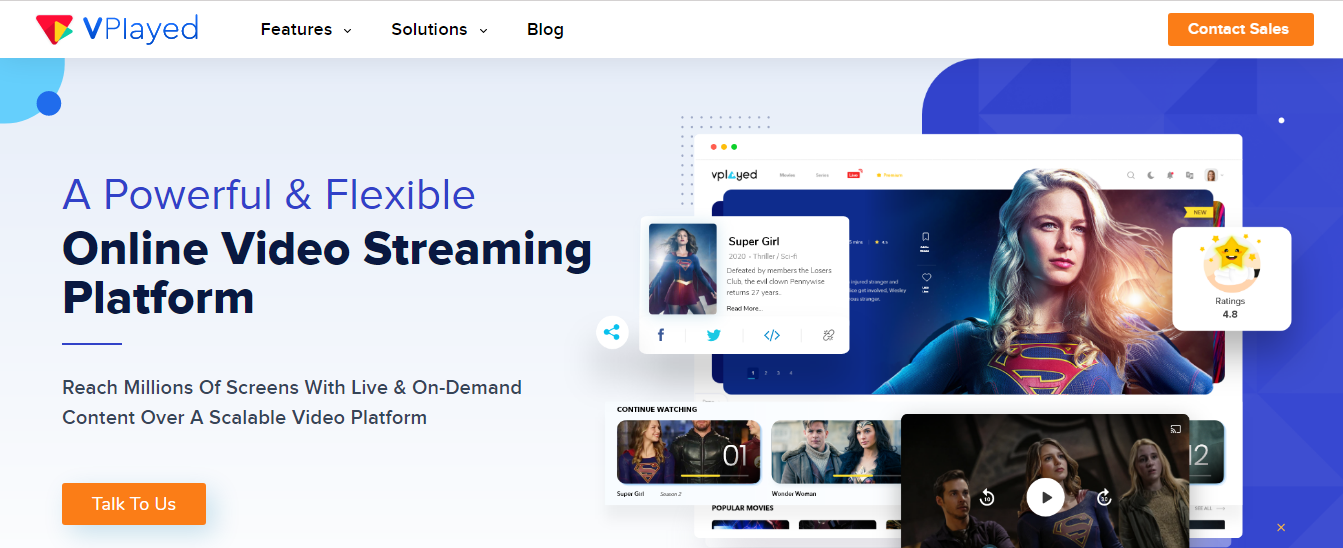Click the round blue share icon
Image resolution: width=1343 pixels, height=548 pixels.
click(x=612, y=332)
